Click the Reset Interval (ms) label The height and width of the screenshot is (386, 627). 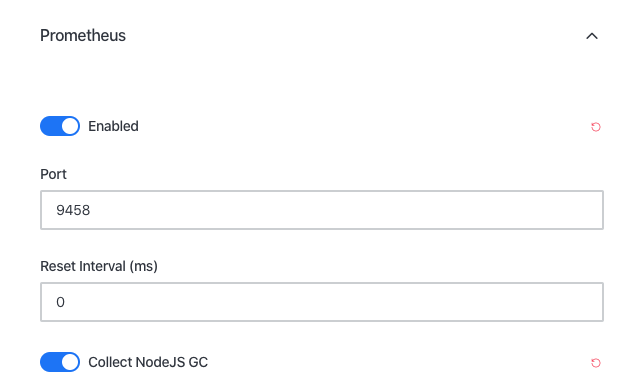tap(99, 266)
